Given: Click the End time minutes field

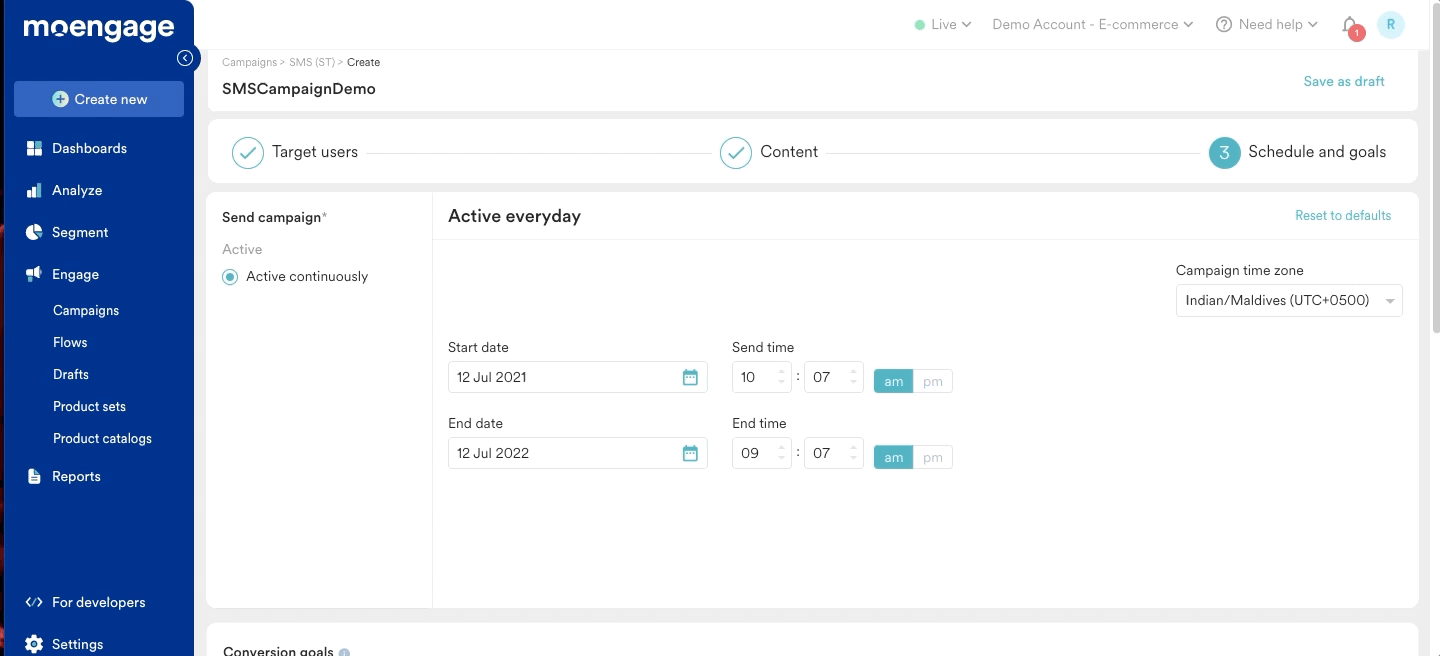Looking at the screenshot, I should click(x=833, y=453).
